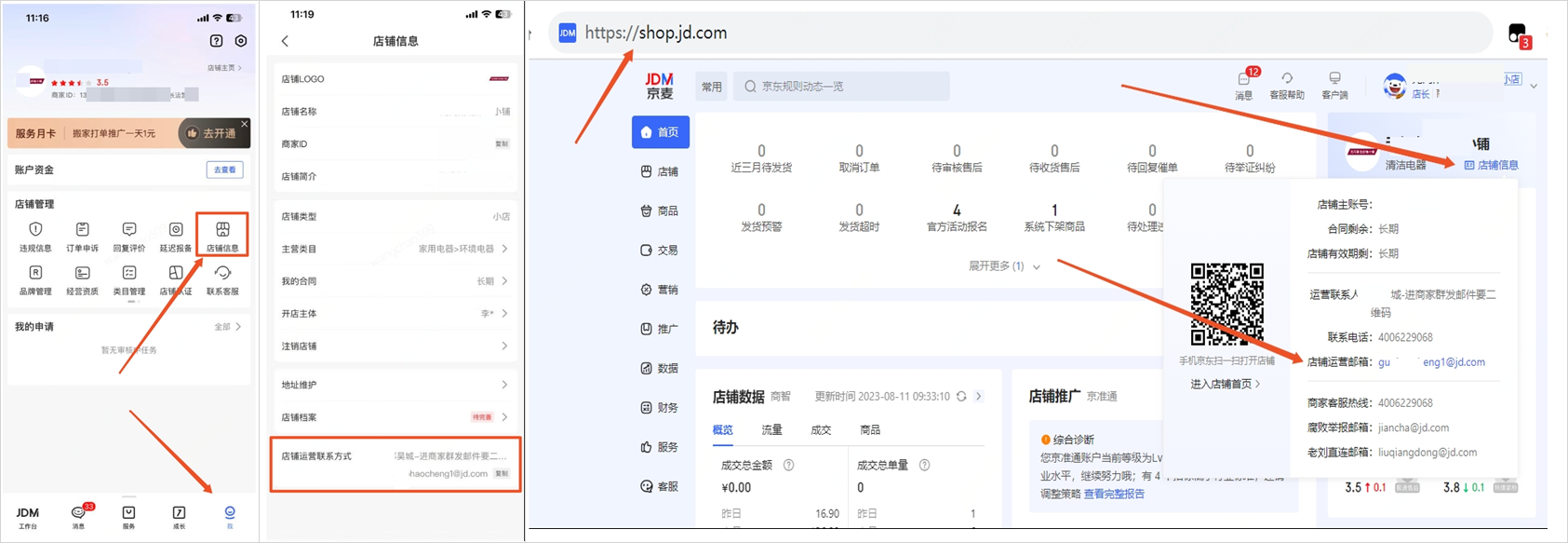Tap 去开通 button on 服务月卡 banner

[x=213, y=133]
